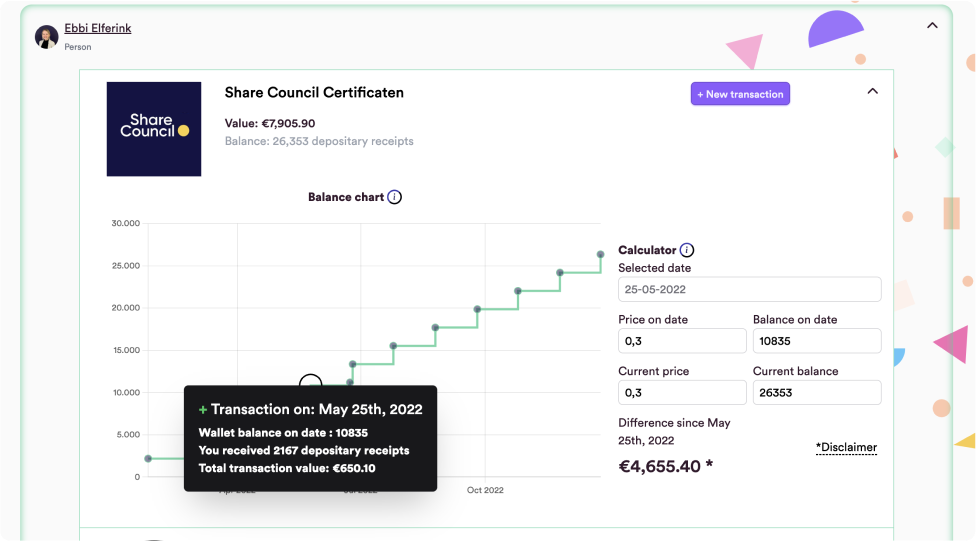
Task: Click 'Wallet balance on date : 10835' line
Action: 283,433
